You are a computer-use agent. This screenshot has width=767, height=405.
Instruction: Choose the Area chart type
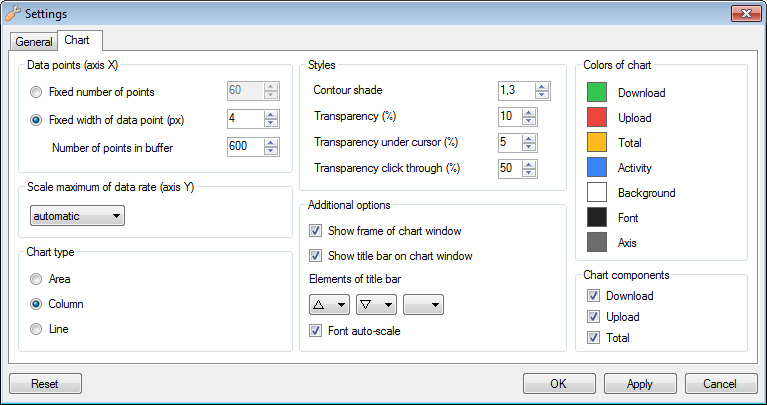(37, 279)
